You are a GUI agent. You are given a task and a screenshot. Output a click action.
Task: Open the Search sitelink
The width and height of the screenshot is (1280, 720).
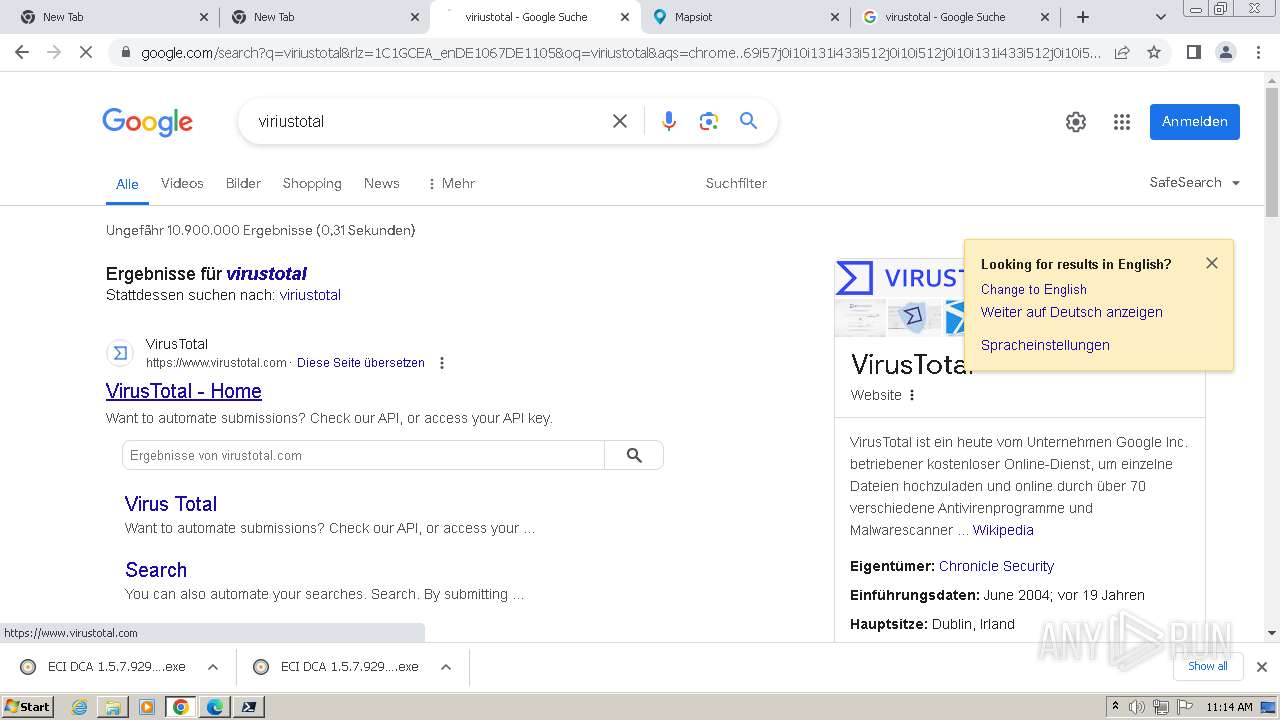(x=156, y=570)
